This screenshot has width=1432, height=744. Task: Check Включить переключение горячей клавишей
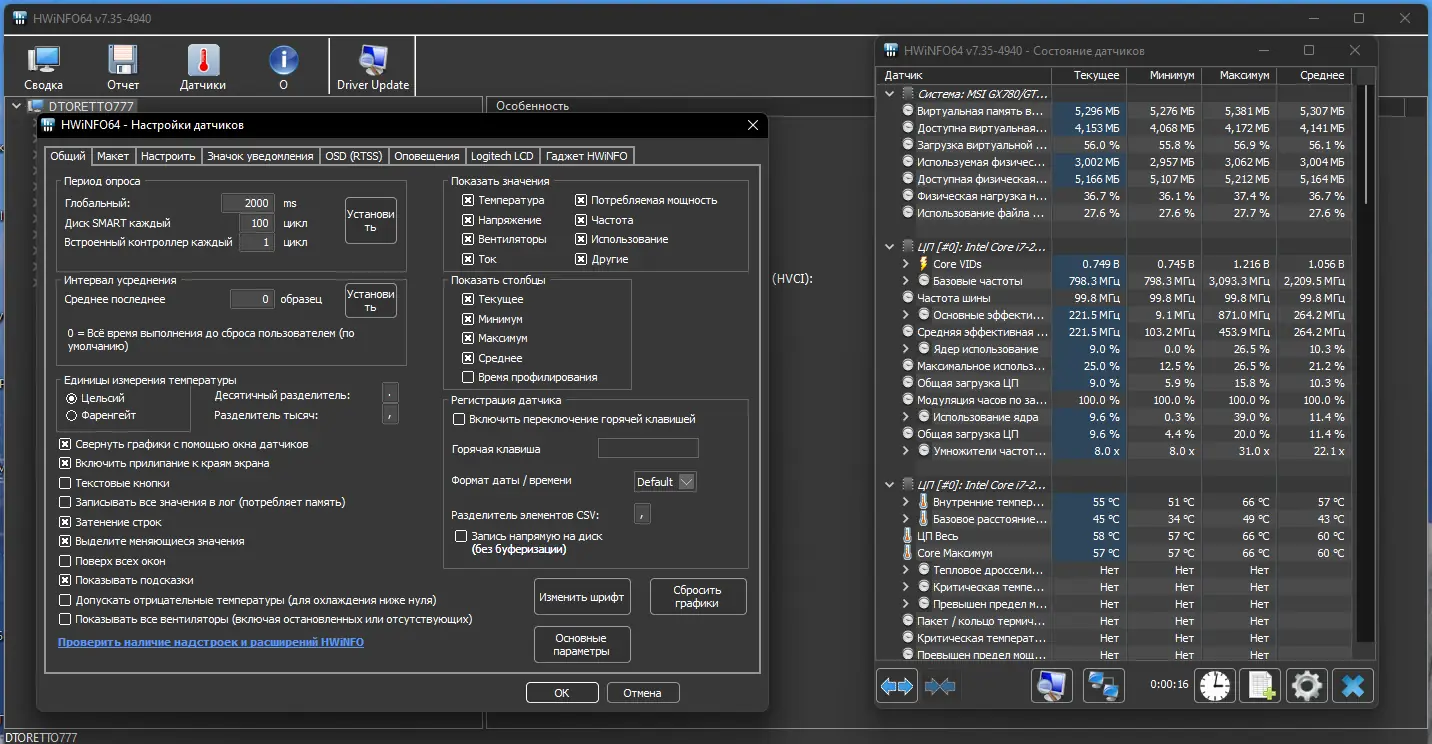tap(459, 419)
